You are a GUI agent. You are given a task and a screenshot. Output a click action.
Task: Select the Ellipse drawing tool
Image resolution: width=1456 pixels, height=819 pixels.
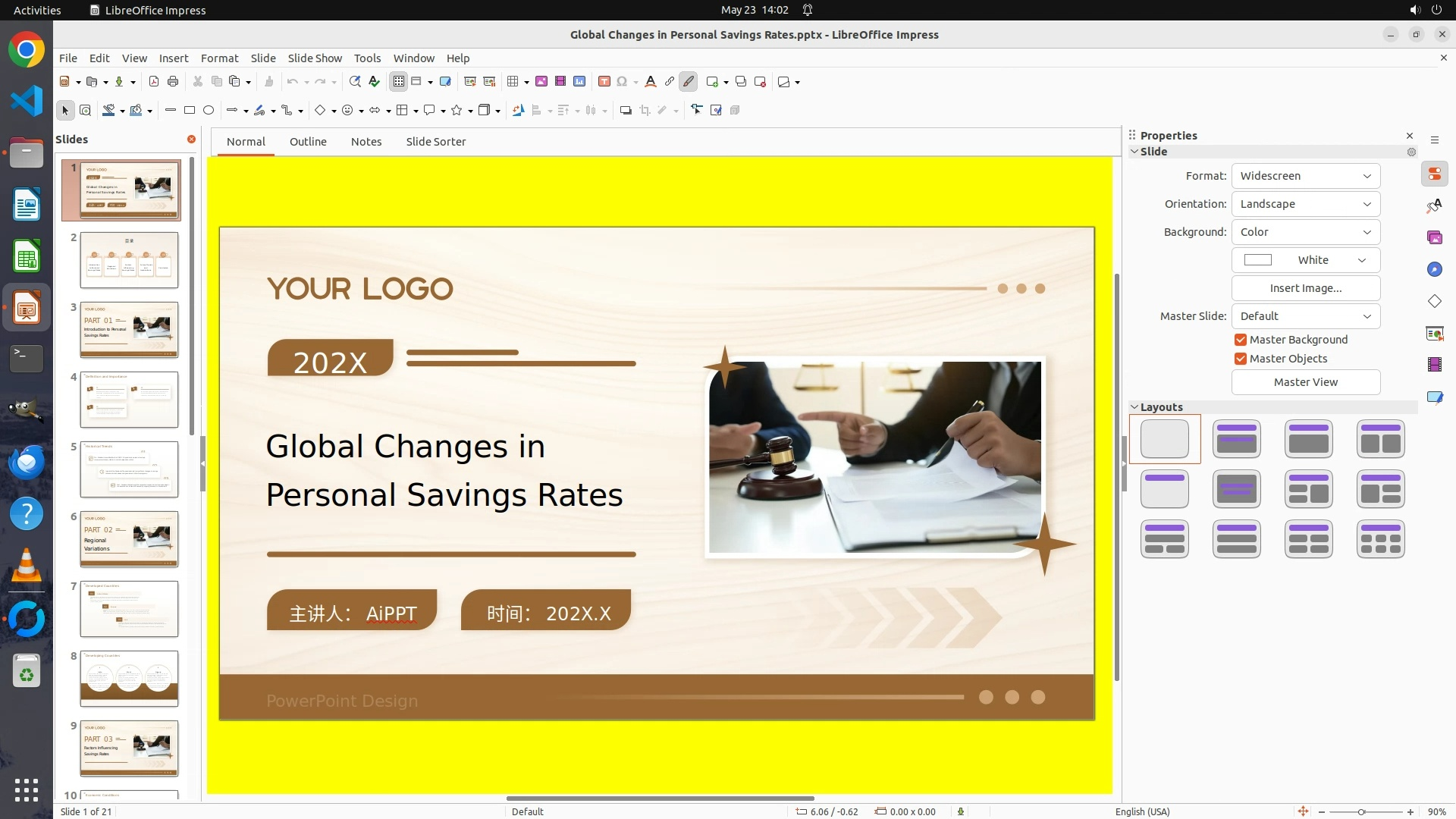tap(209, 111)
